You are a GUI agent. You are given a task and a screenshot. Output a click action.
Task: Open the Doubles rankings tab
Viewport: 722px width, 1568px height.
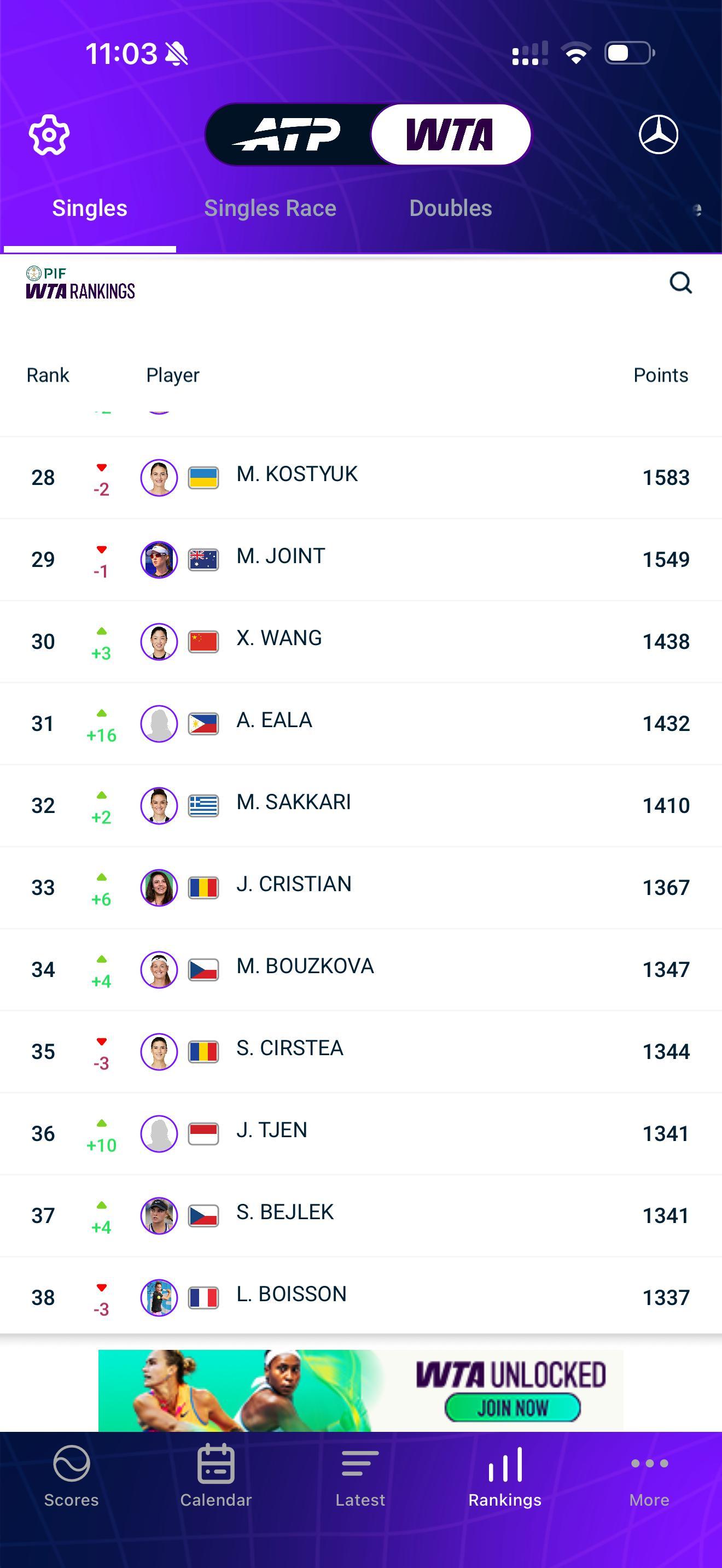coord(451,208)
